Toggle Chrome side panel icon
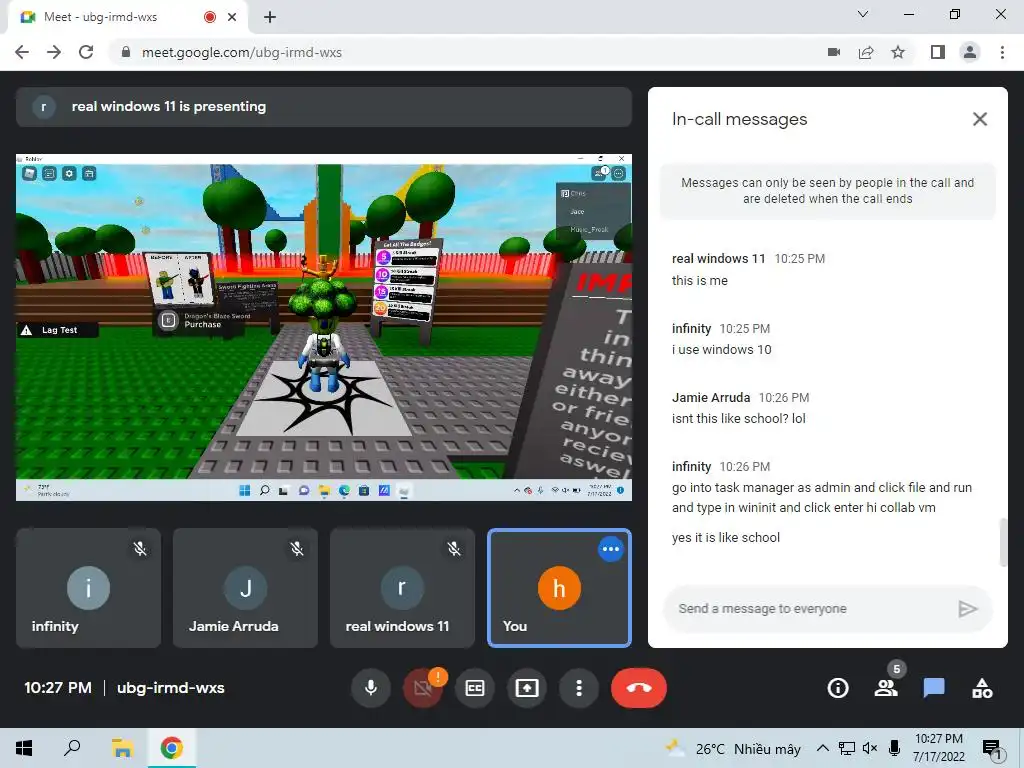 coord(938,52)
